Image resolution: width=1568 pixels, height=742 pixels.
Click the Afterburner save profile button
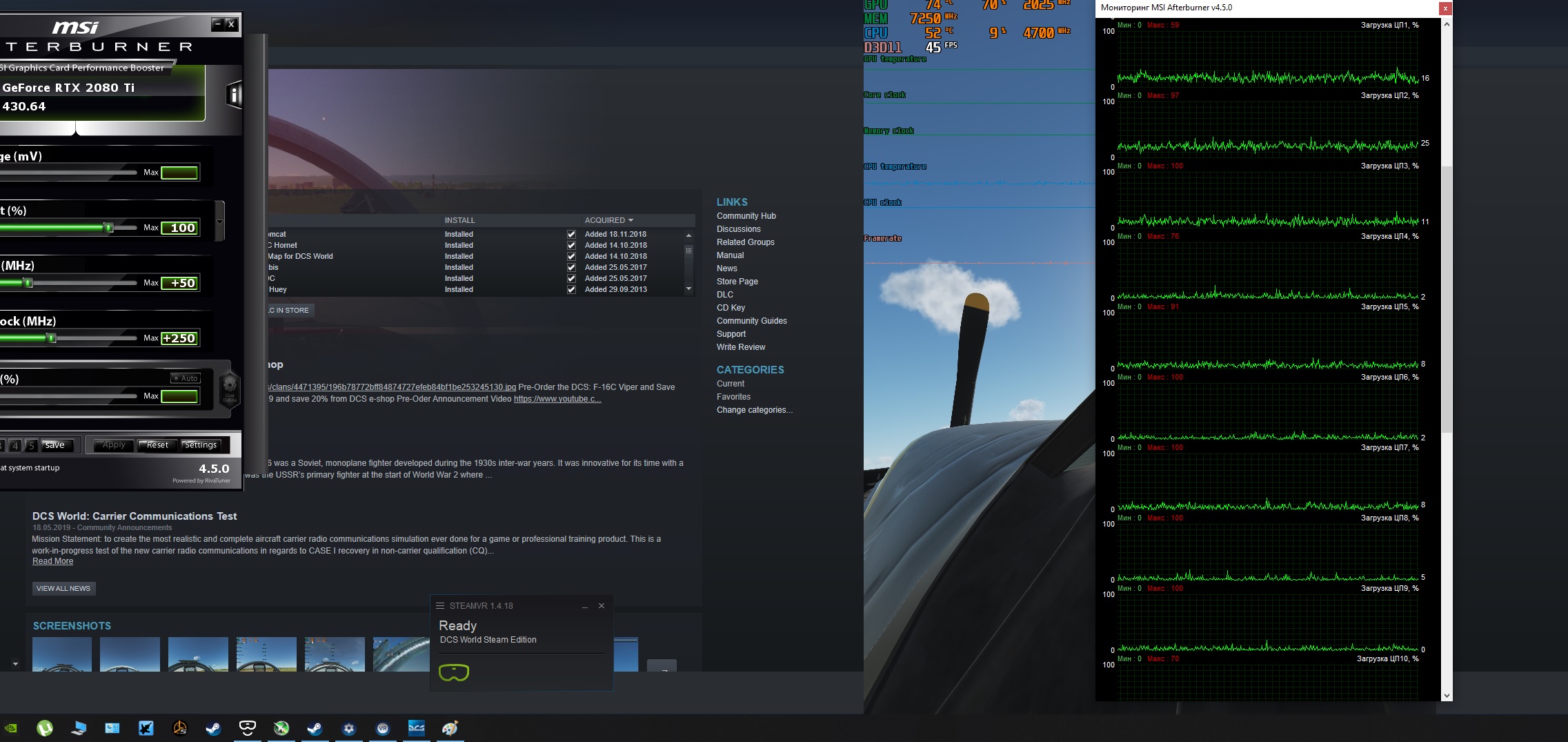[55, 445]
